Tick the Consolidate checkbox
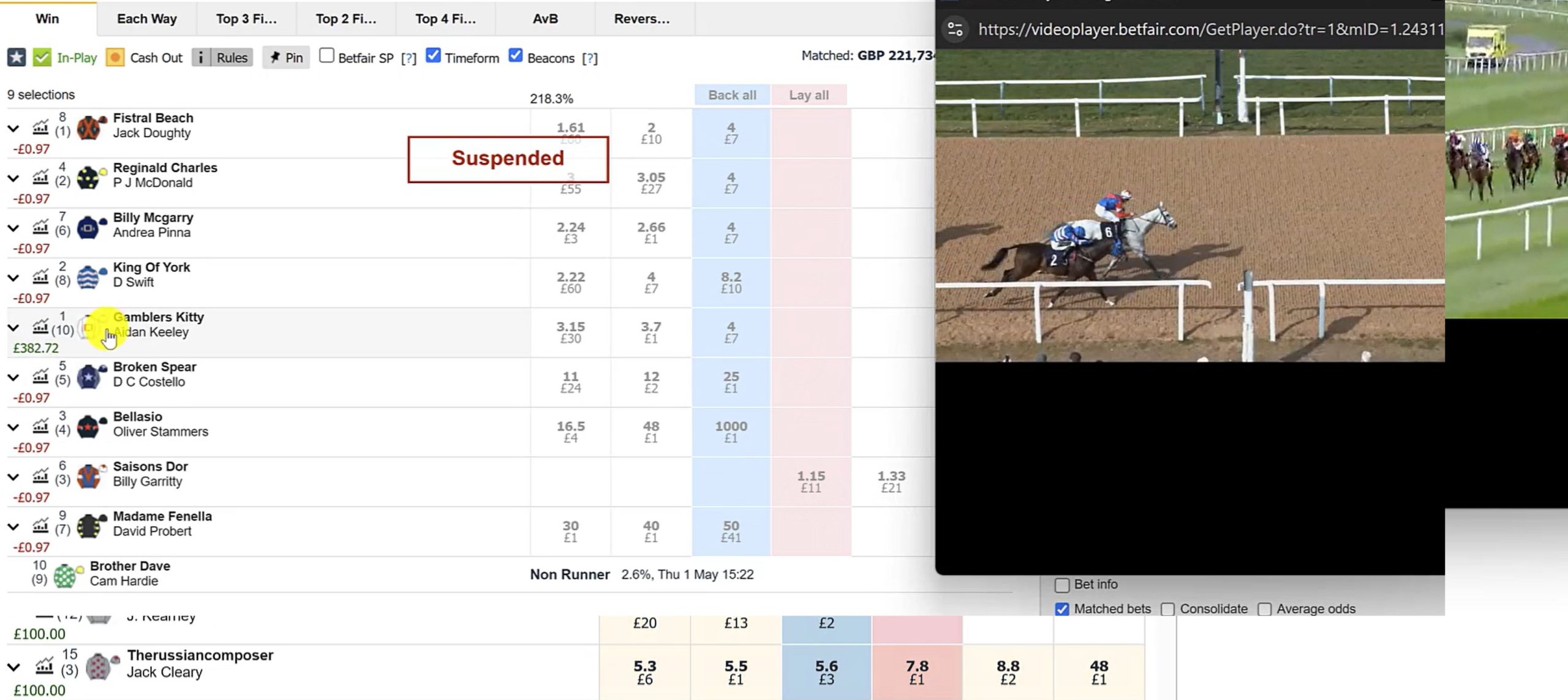 [1167, 609]
